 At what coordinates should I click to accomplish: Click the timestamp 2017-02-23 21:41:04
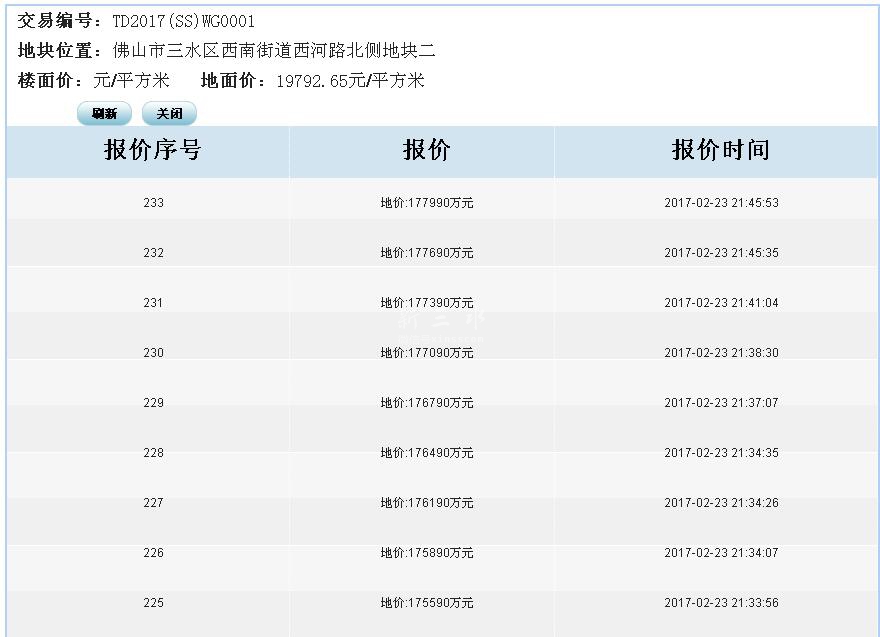pyautogui.click(x=721, y=303)
